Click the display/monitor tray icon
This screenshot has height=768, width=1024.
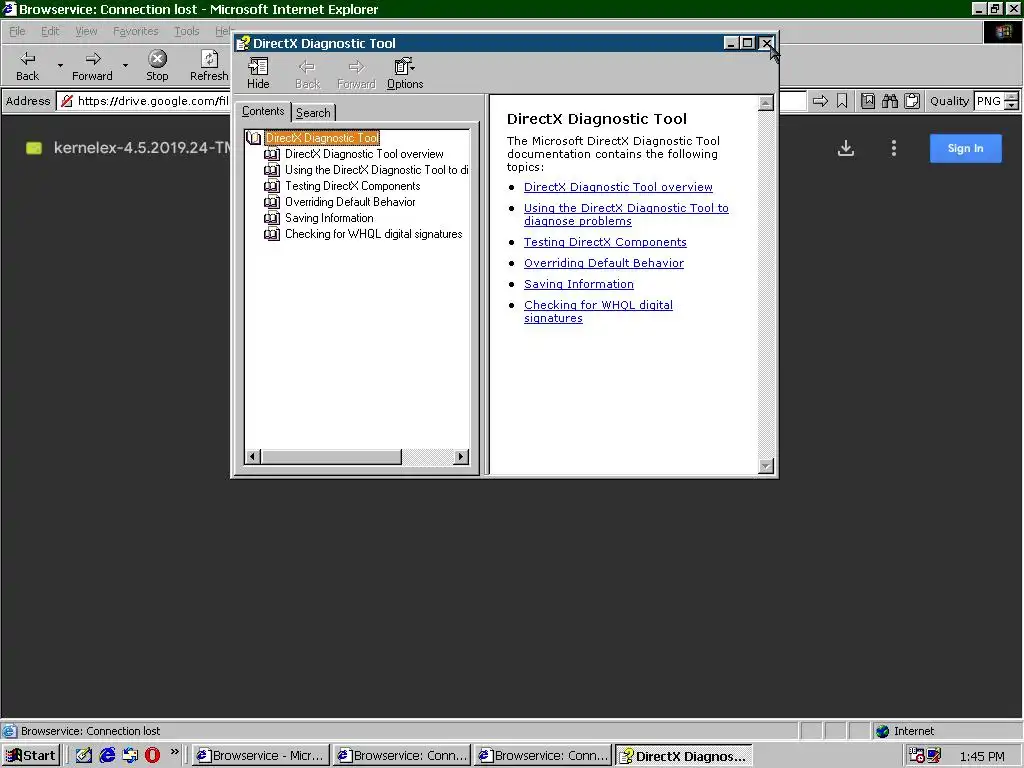point(933,756)
